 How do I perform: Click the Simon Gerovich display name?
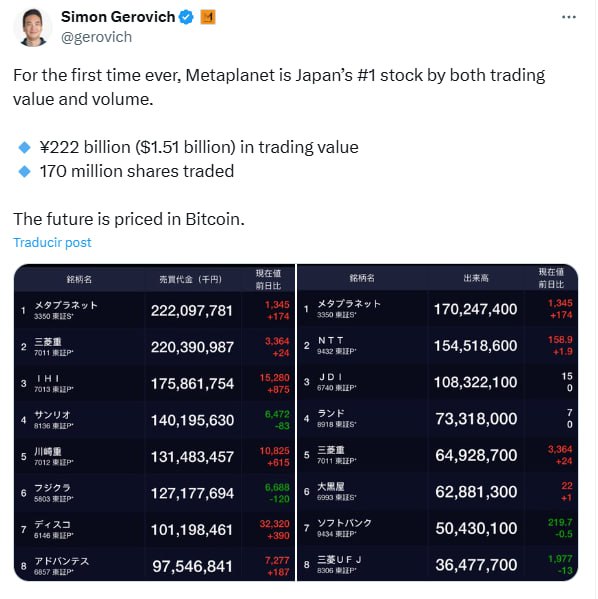[118, 17]
